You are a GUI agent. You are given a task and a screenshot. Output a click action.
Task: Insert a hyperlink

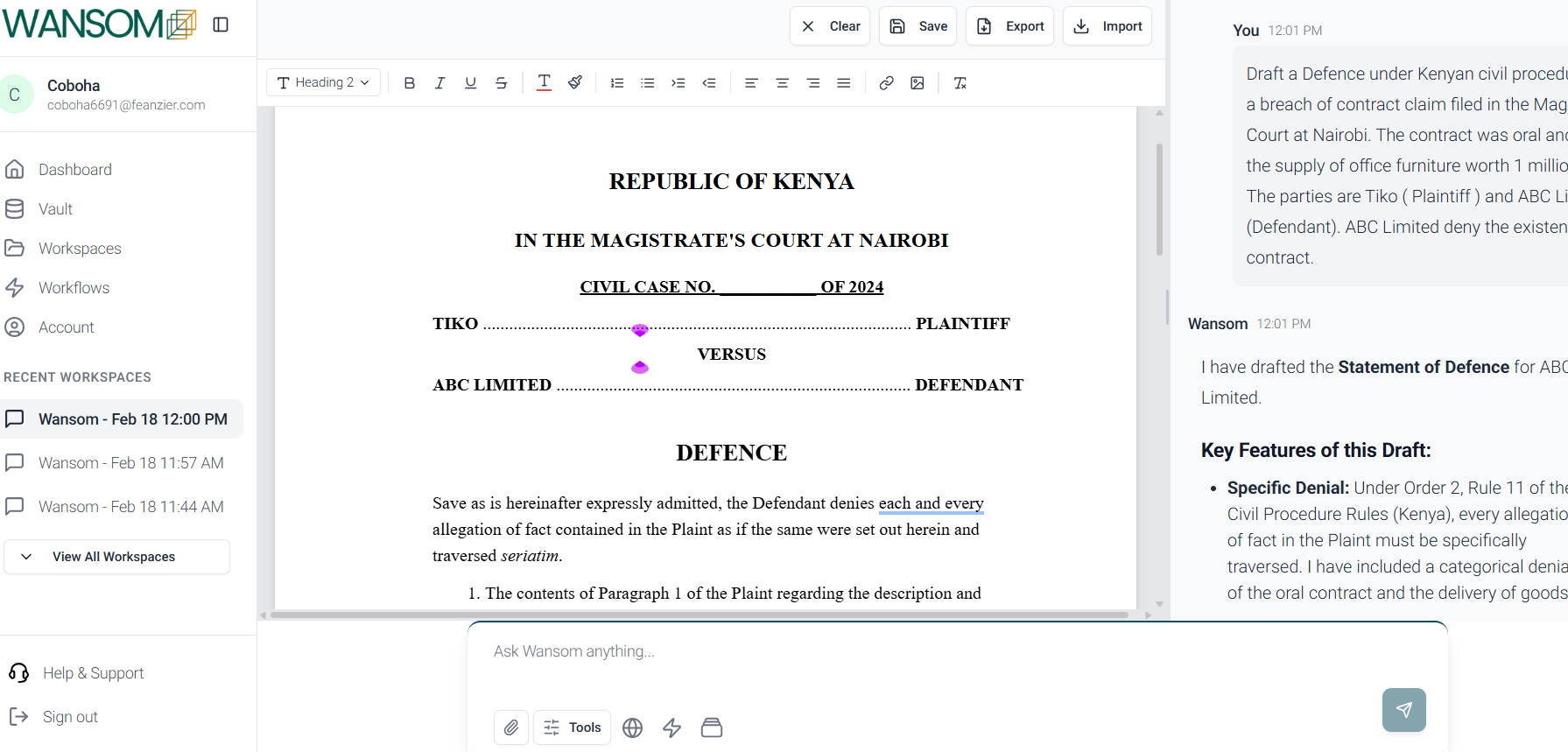[x=886, y=83]
